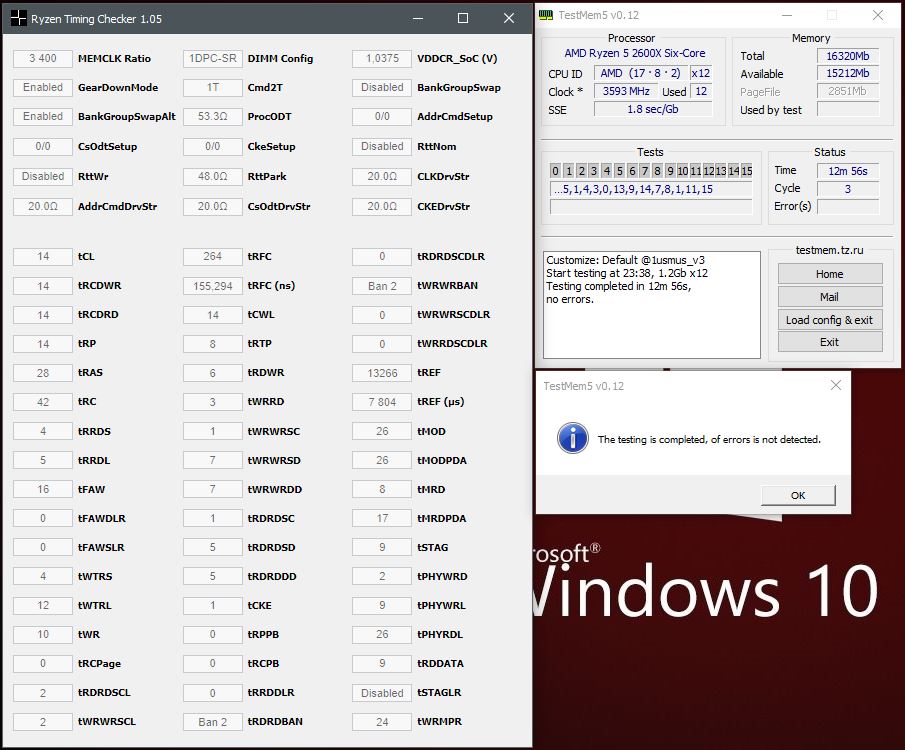905x750 pixels.
Task: Click the test sequence field ...5,1,4,3,0,13
Action: tap(651, 189)
